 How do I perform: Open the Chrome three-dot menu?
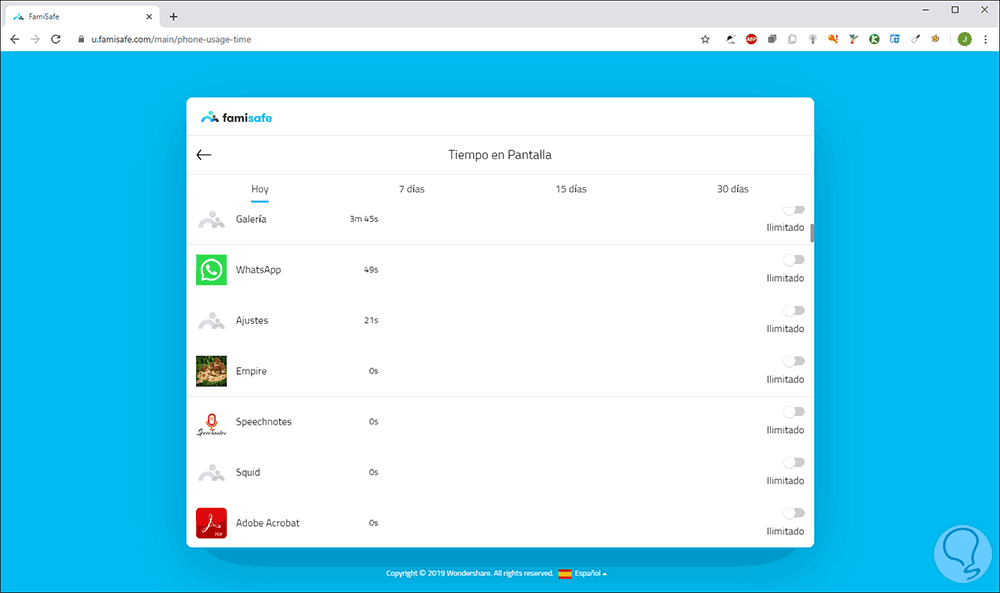pyautogui.click(x=985, y=39)
